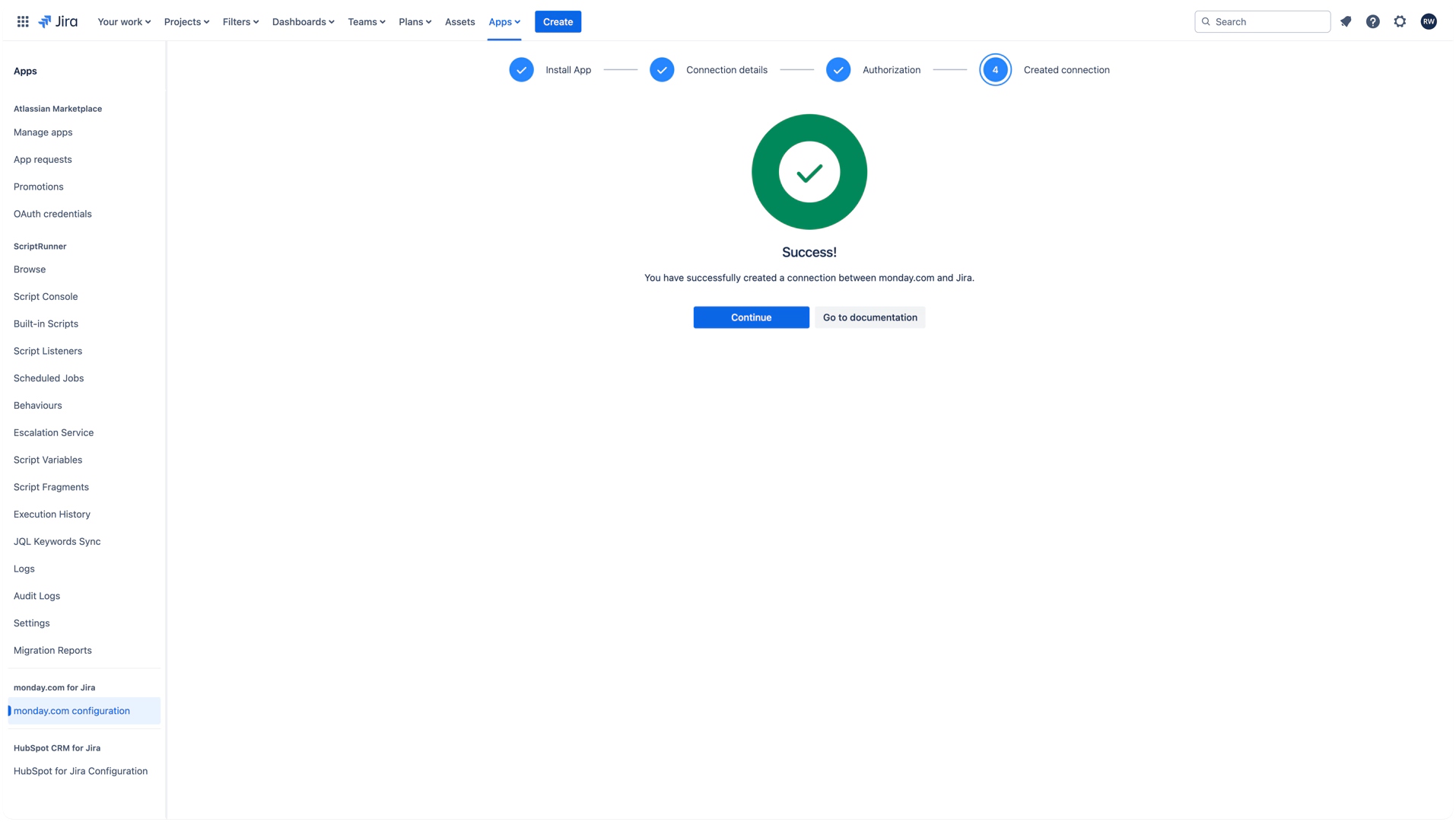Click the Authorization step checkmark
The width and height of the screenshot is (1456, 822).
pyautogui.click(x=838, y=70)
